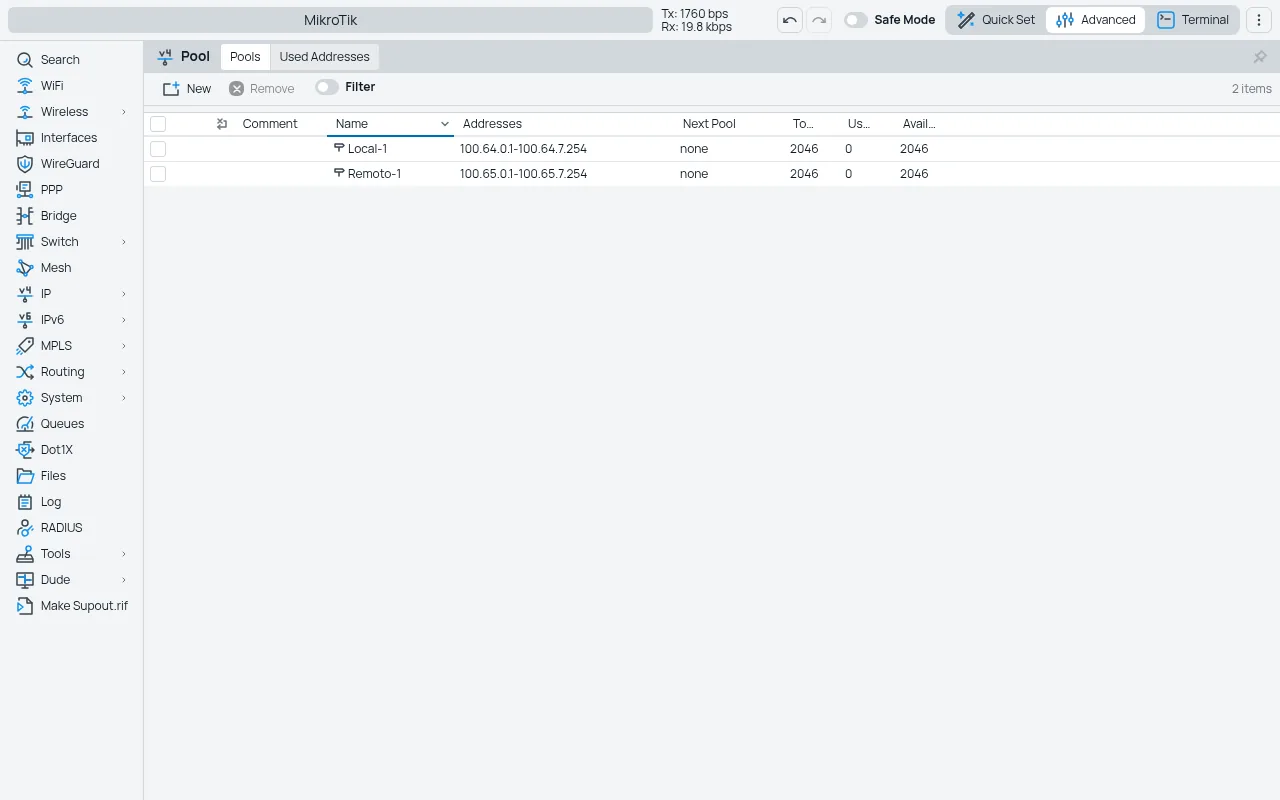Click Make Supout.rif icon
Screen dimensions: 1280x800
point(25,606)
